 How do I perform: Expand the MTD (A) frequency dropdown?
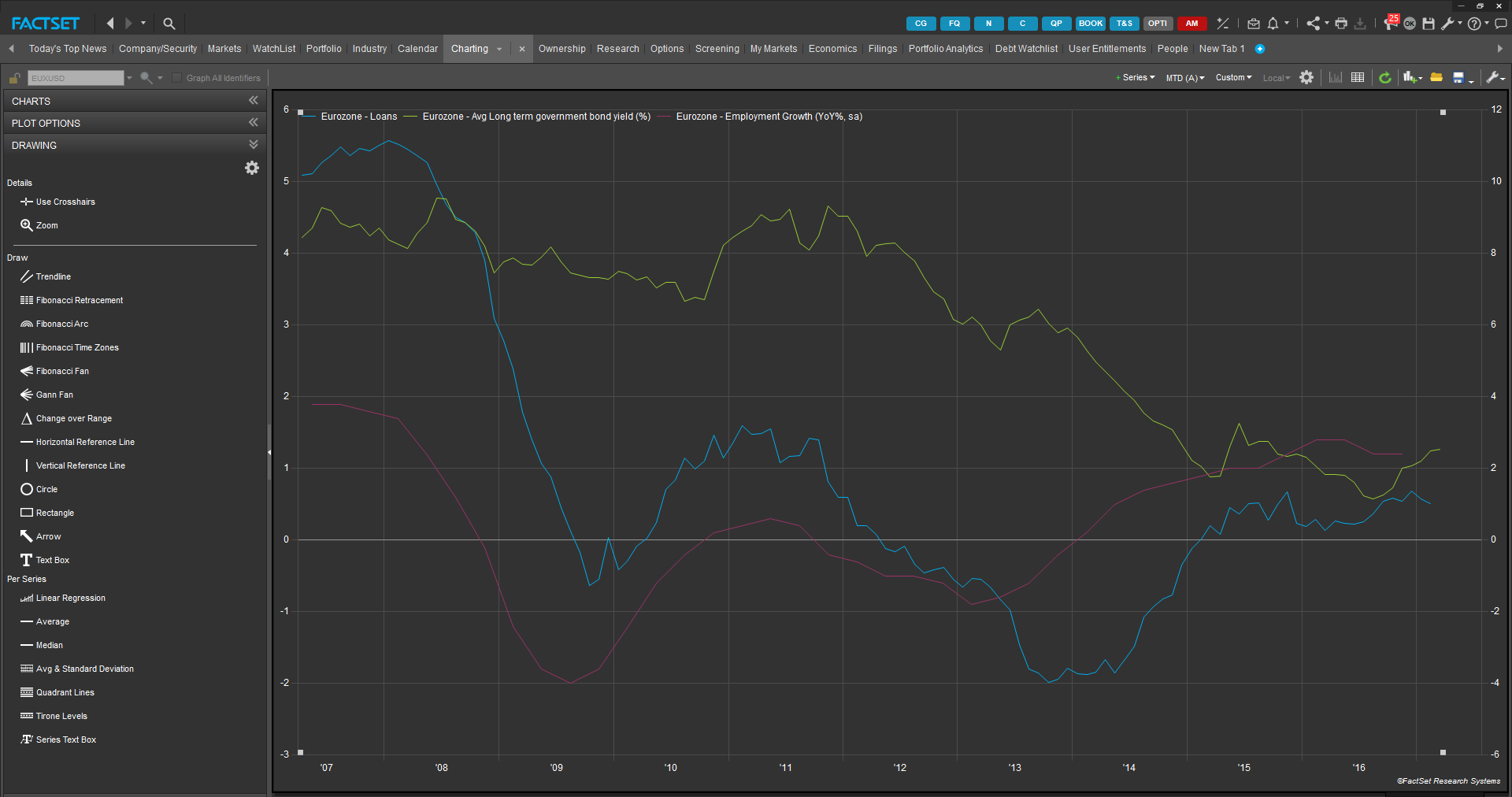click(x=1184, y=78)
